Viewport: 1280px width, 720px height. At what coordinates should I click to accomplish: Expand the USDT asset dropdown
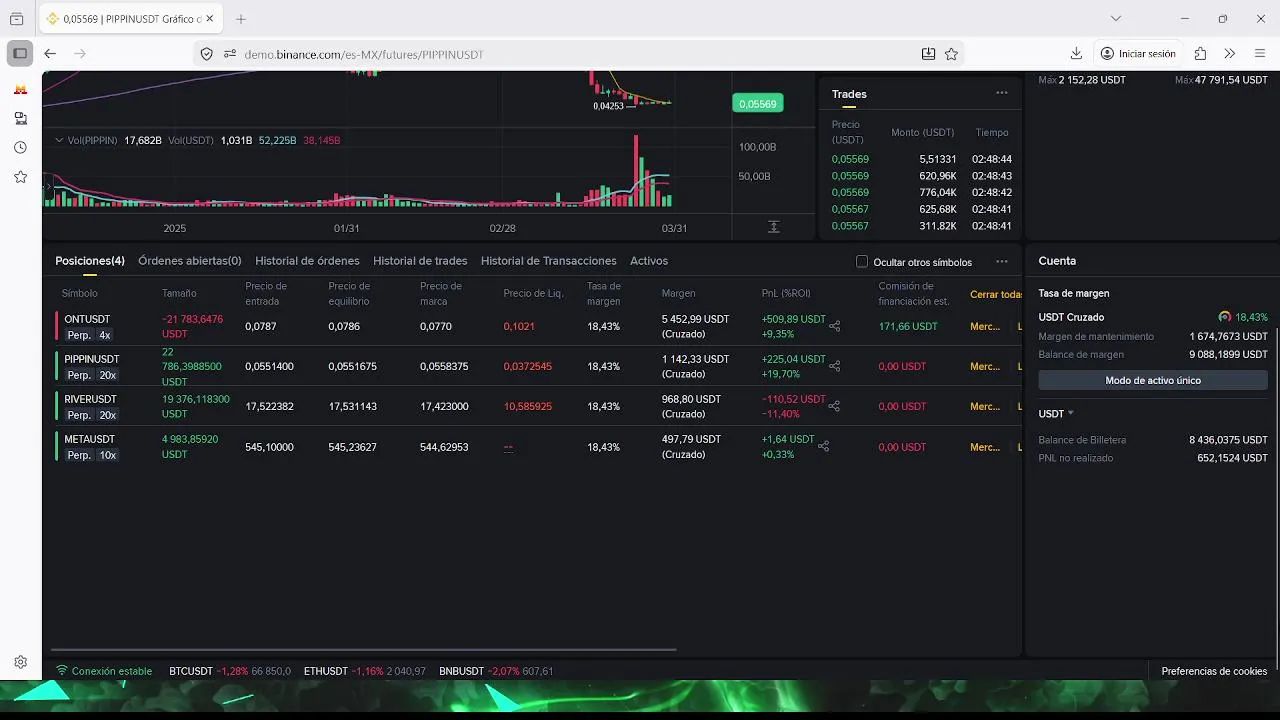tap(1056, 413)
